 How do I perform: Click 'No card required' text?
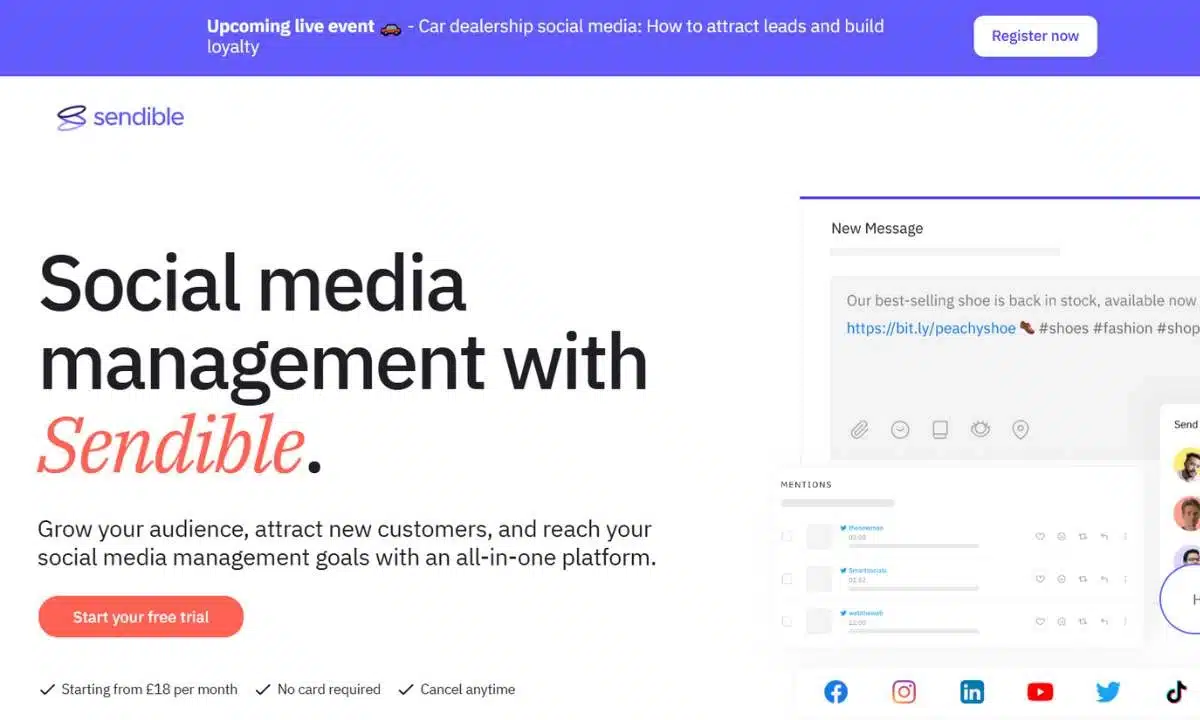coord(329,689)
